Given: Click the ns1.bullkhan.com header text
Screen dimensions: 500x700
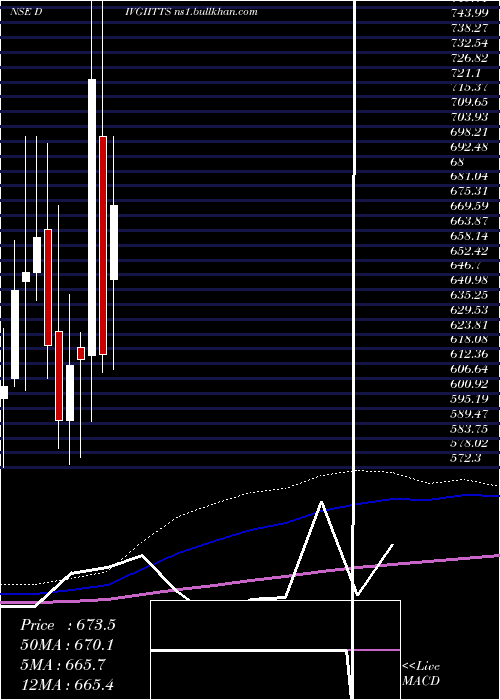Looking at the screenshot, I should click(x=214, y=12).
